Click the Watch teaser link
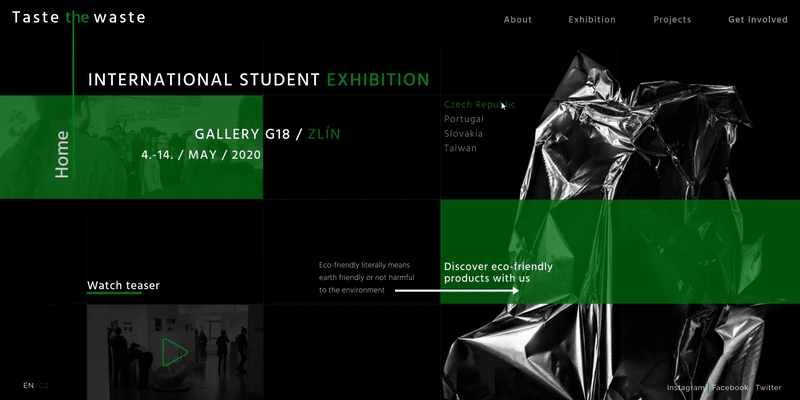The image size is (800, 400). [x=123, y=285]
